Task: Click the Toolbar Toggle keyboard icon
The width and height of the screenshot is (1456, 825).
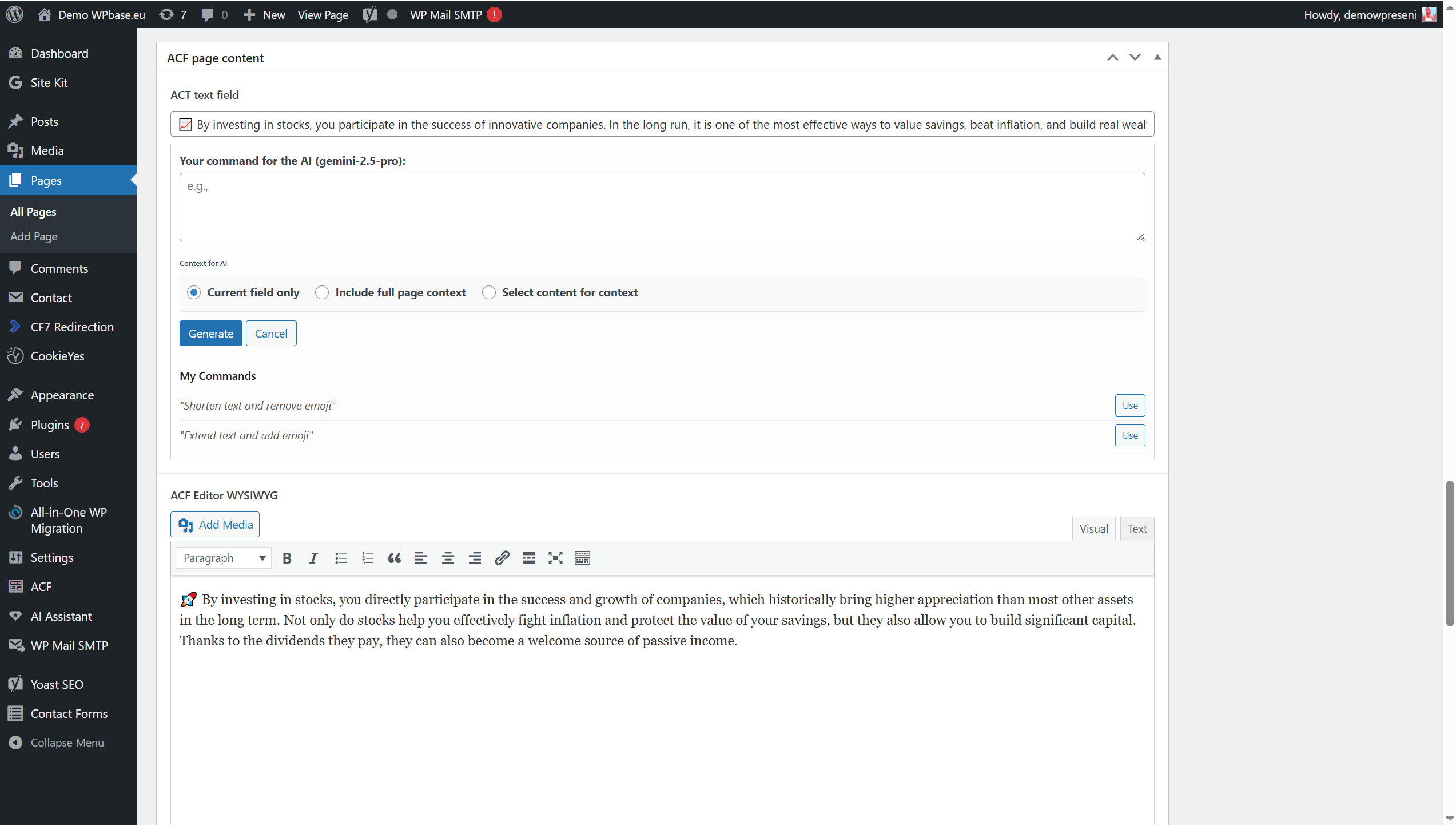Action: pyautogui.click(x=582, y=558)
